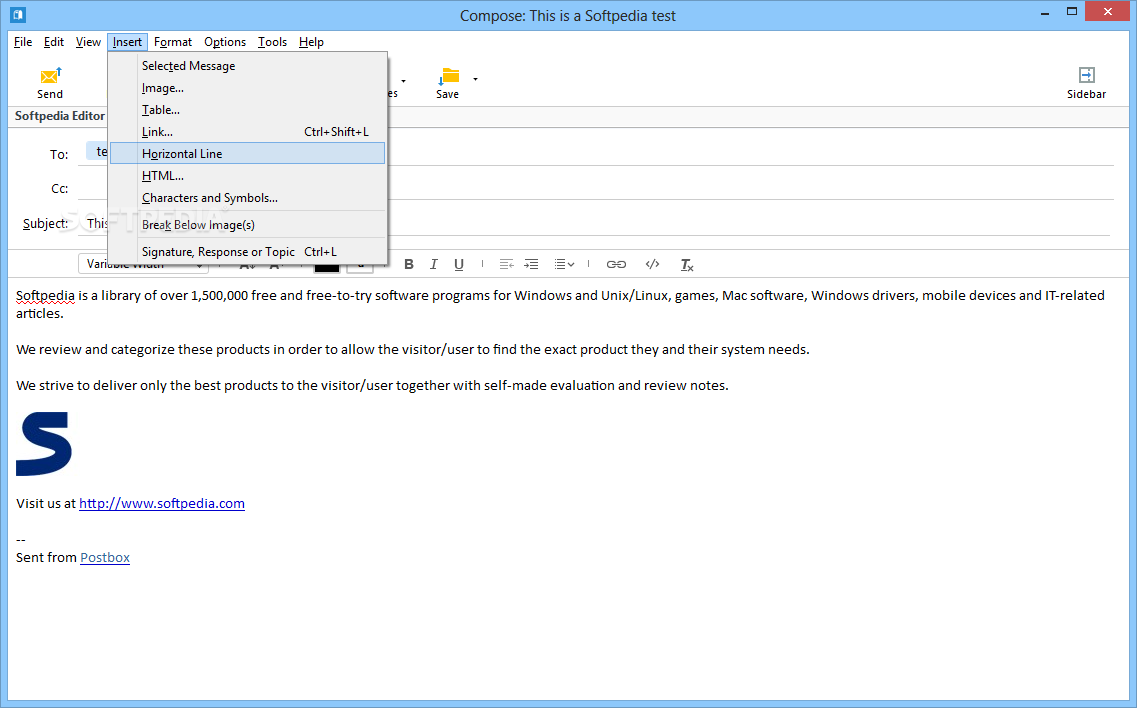Open the Help menu
1137x708 pixels.
click(x=311, y=42)
